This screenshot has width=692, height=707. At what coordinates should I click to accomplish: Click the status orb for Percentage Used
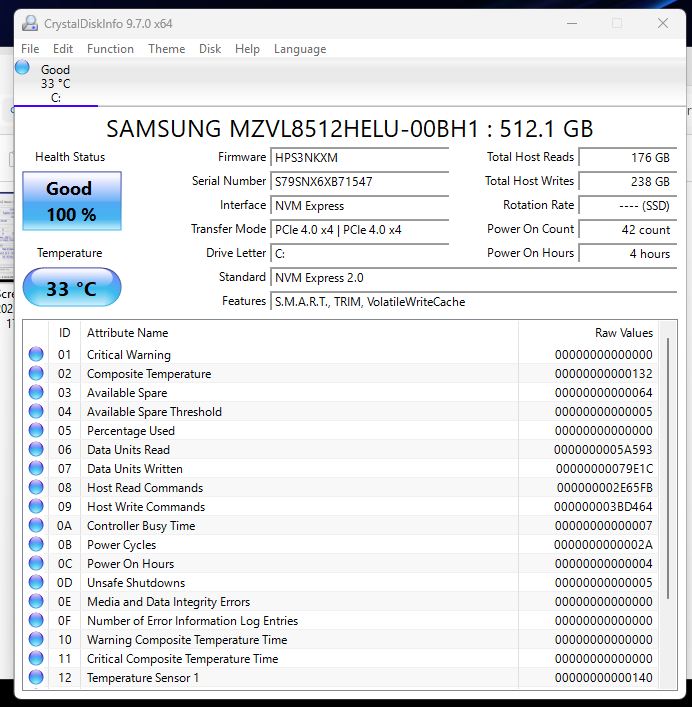36,431
